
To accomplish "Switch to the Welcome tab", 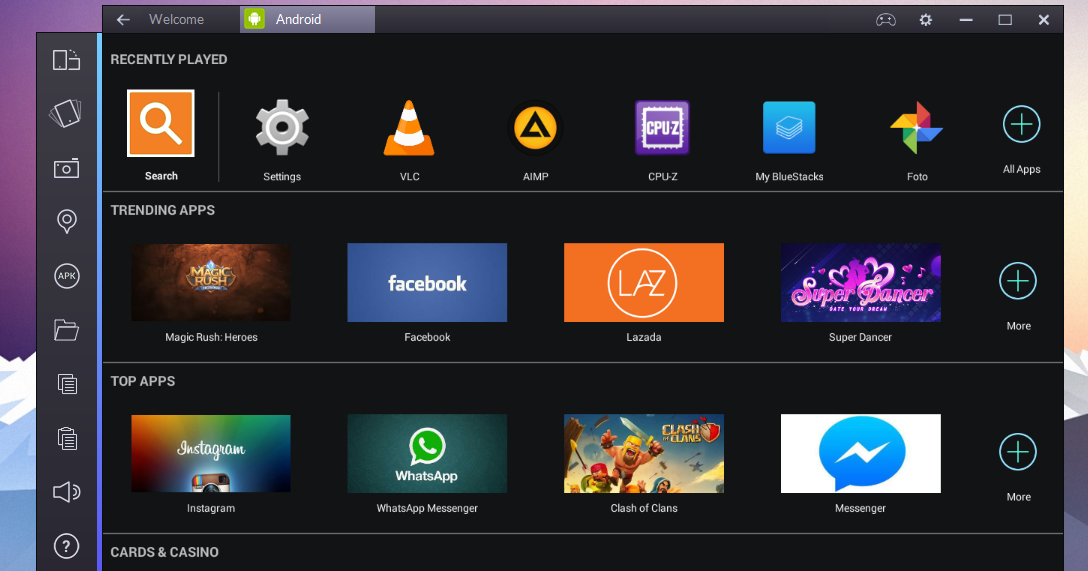I will [176, 19].
